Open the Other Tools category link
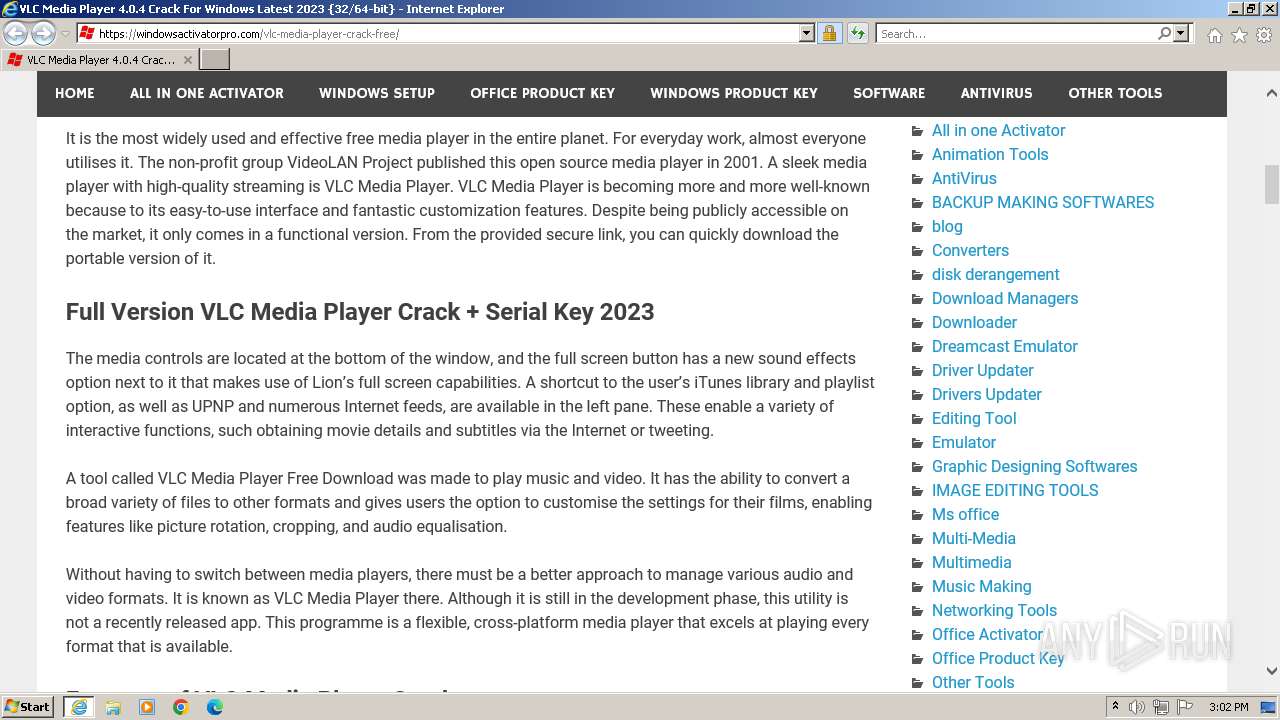The image size is (1280, 720). point(973,682)
